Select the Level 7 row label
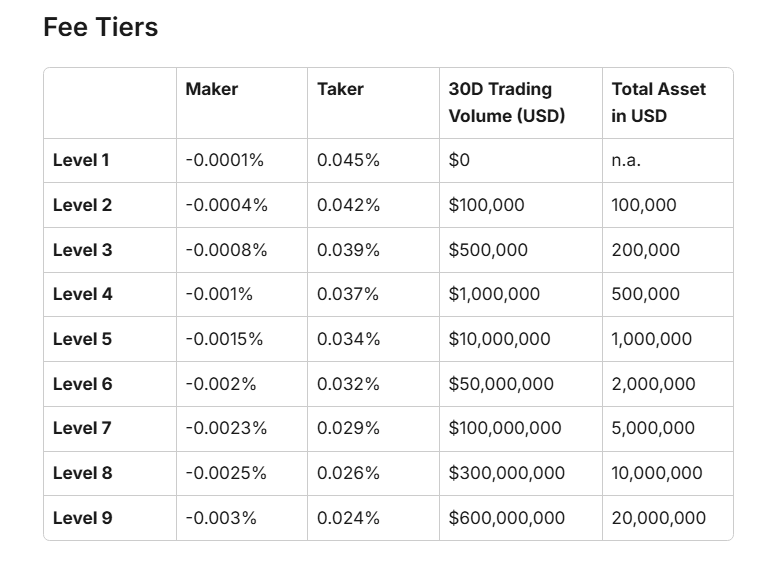 coord(82,428)
